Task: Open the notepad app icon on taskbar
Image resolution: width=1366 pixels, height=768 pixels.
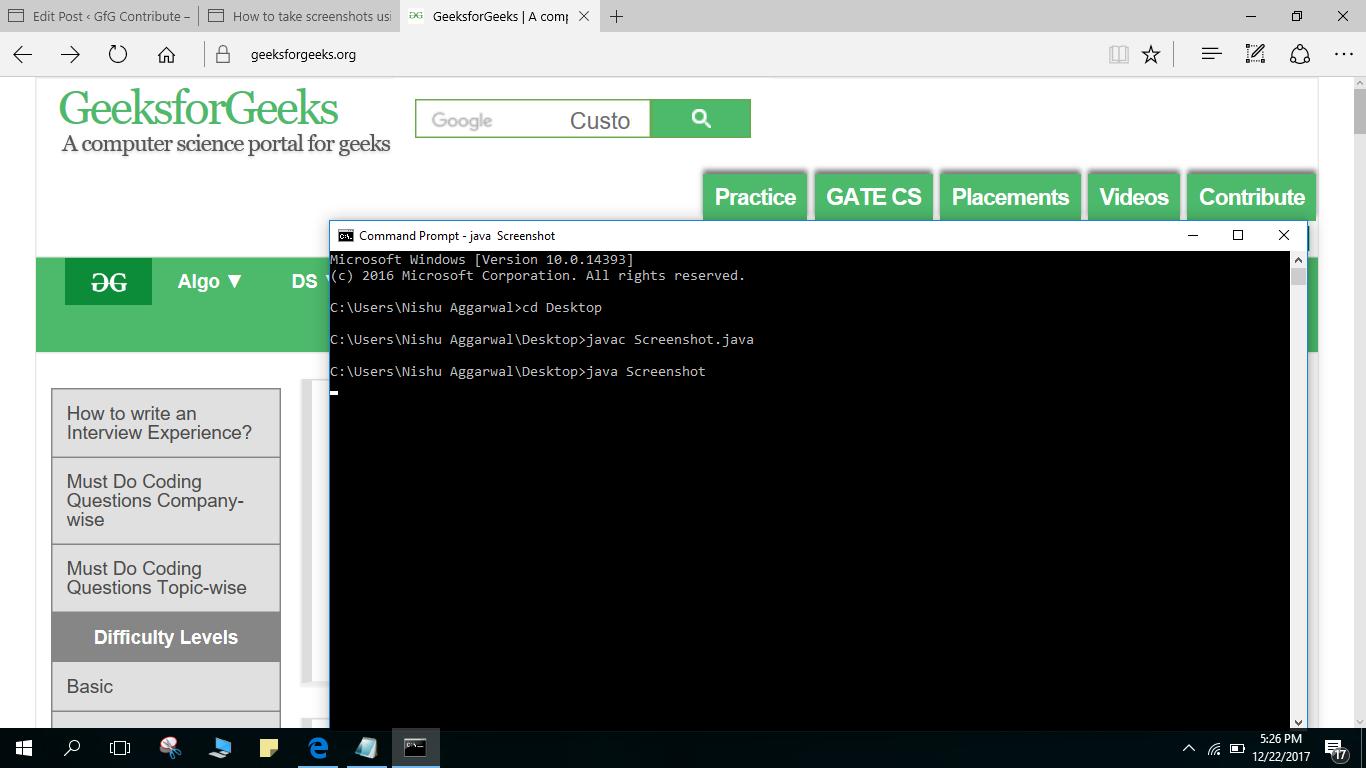Action: (x=366, y=747)
